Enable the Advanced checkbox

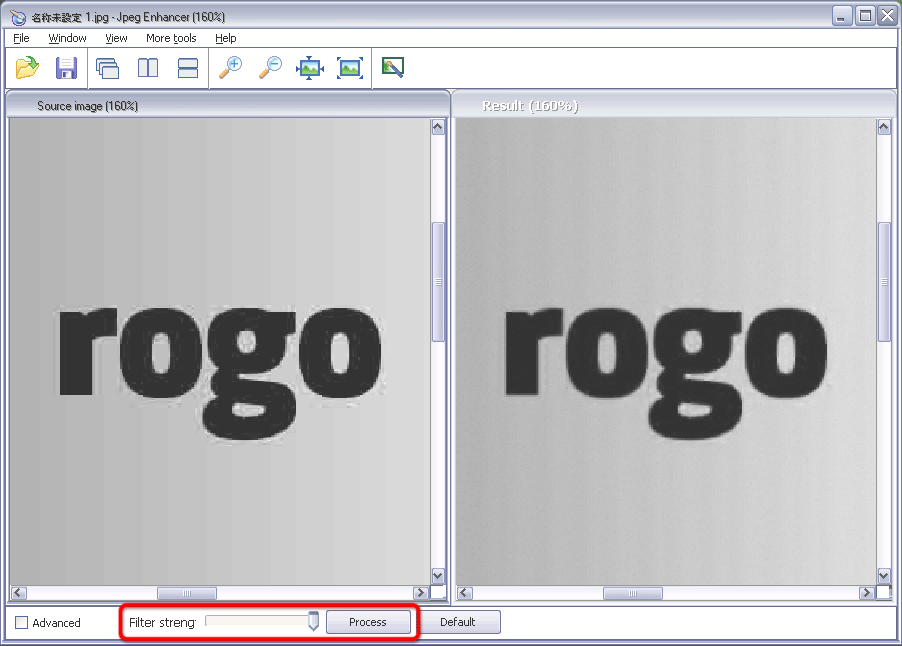click(22, 623)
